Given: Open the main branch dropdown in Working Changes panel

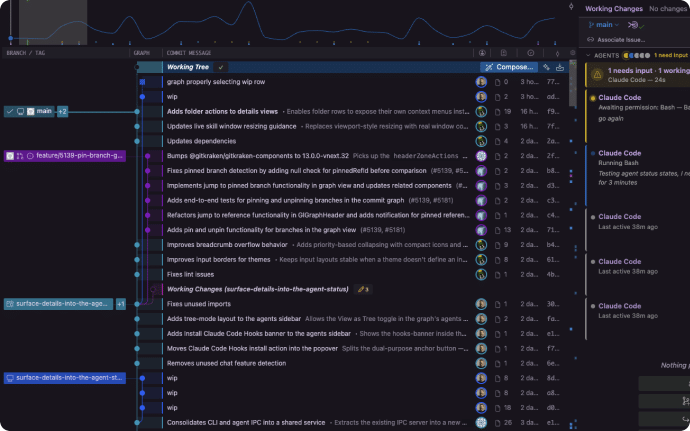Looking at the screenshot, I should [603, 25].
